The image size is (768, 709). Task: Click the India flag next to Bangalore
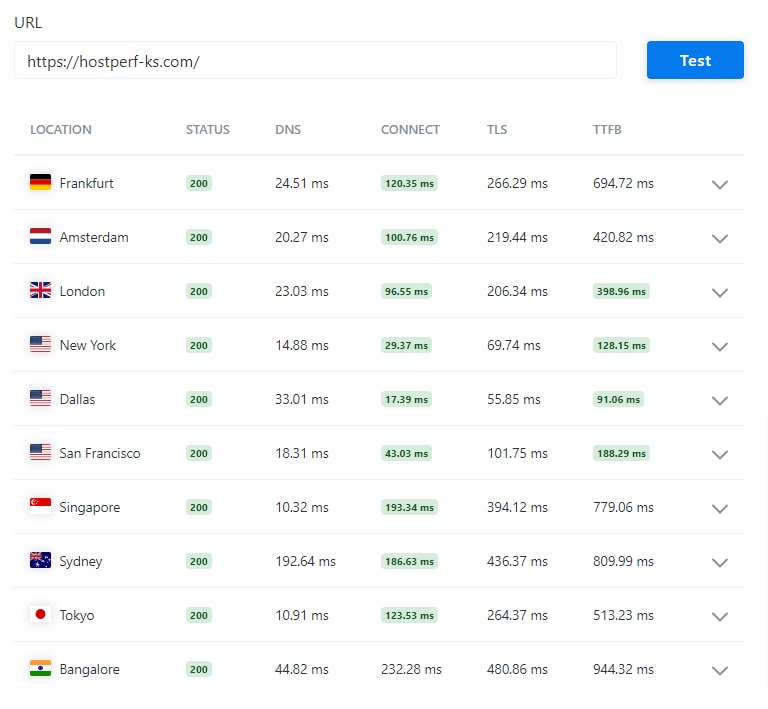[x=40, y=668]
